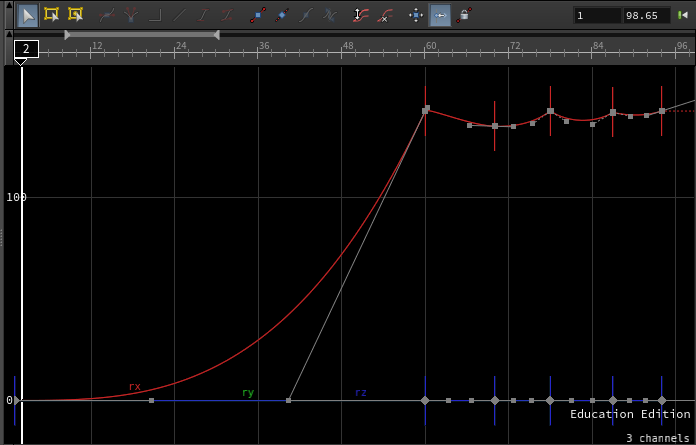Screen dimensions: 696x445
Task: Click the blue-square key with red handles icon
Action: tap(258, 15)
